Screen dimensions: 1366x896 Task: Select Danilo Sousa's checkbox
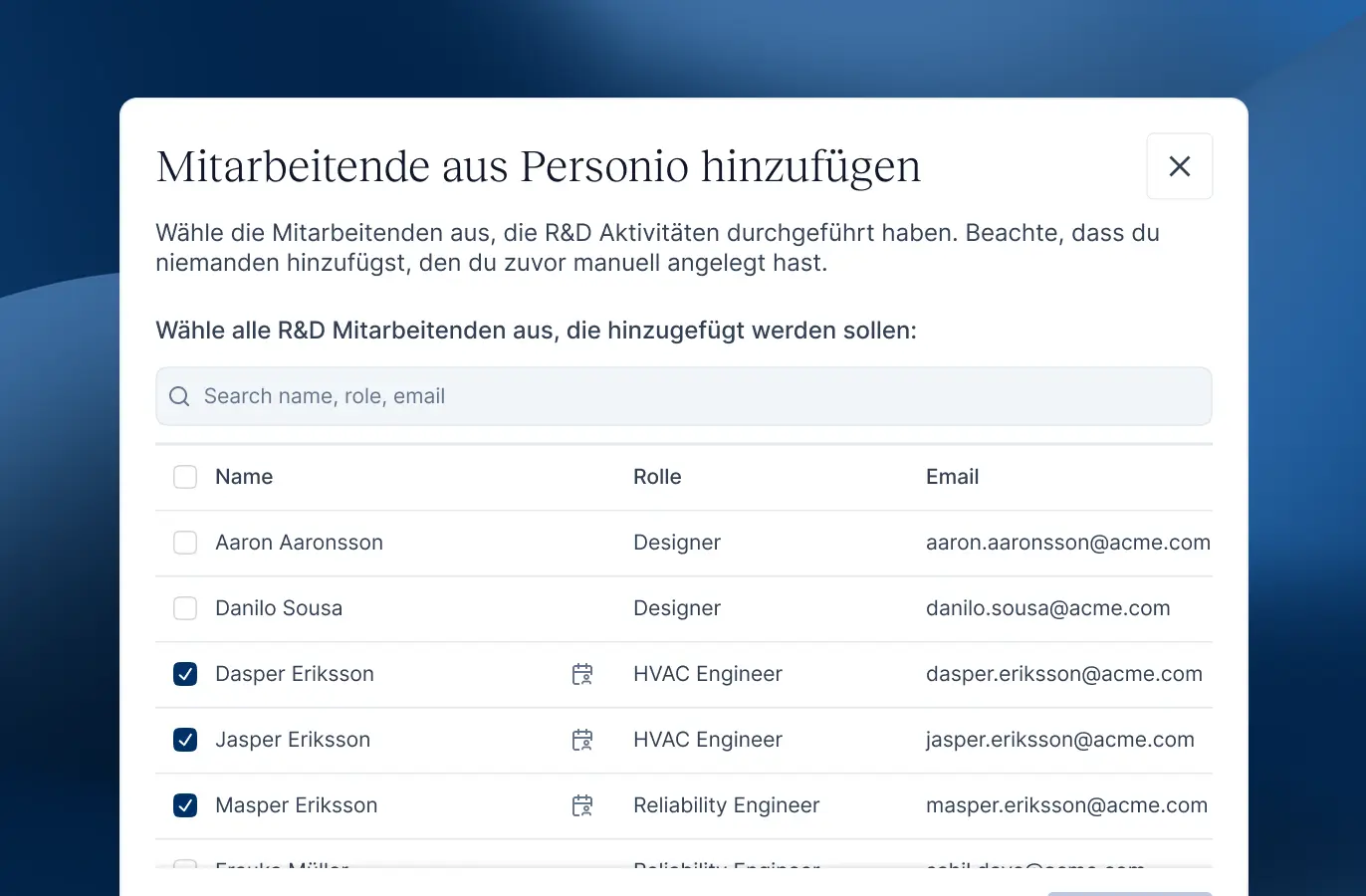[x=185, y=608]
